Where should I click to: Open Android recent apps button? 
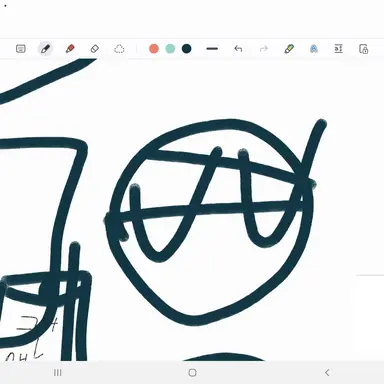pyautogui.click(x=58, y=373)
